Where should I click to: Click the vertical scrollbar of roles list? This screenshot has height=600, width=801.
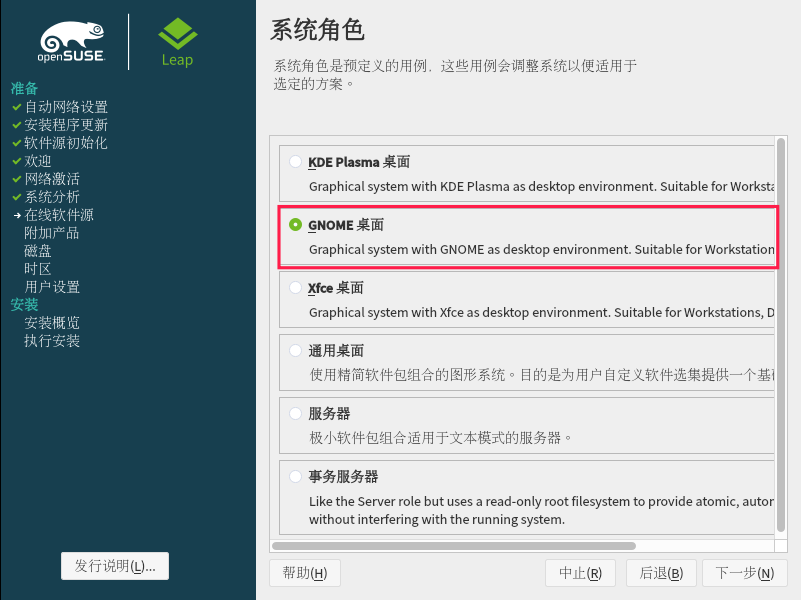click(x=781, y=335)
